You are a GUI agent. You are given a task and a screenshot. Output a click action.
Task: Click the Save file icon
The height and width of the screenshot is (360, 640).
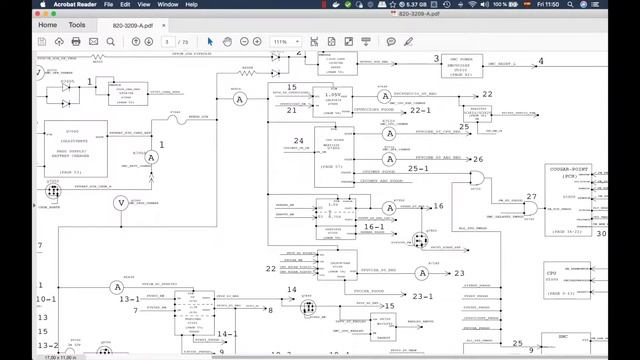[x=42, y=42]
